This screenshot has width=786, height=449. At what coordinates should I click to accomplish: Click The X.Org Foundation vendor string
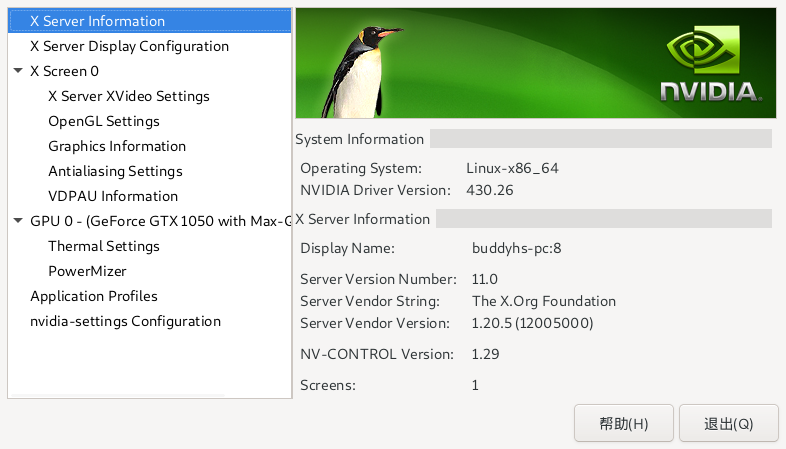click(544, 301)
